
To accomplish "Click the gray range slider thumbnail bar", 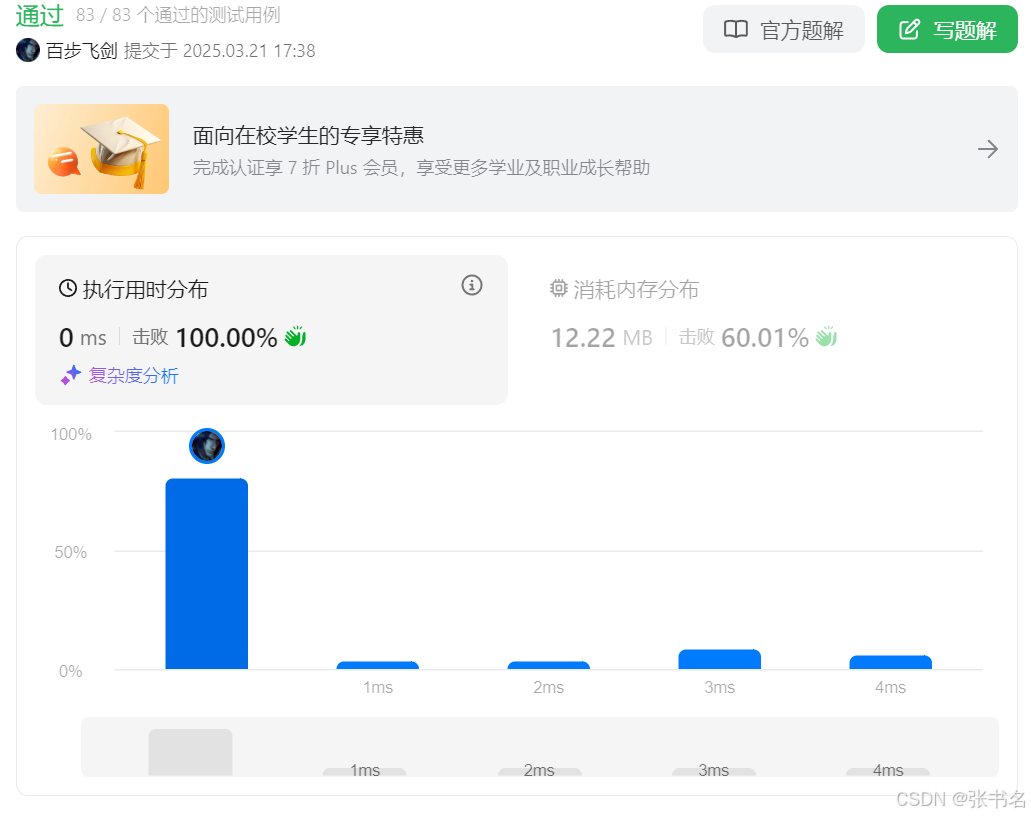I will 190,752.
